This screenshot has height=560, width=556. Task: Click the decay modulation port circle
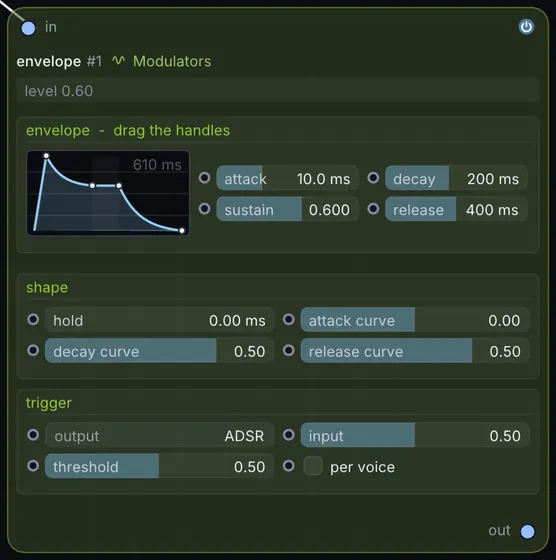[x=373, y=178]
